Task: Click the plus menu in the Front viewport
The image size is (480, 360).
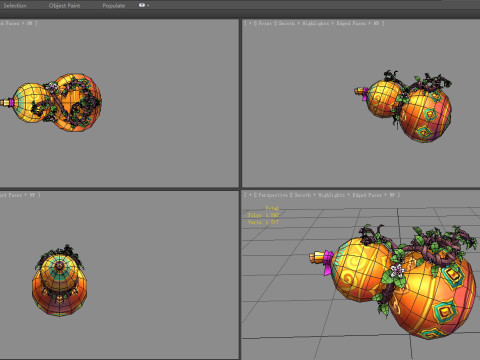Action: pyautogui.click(x=250, y=23)
